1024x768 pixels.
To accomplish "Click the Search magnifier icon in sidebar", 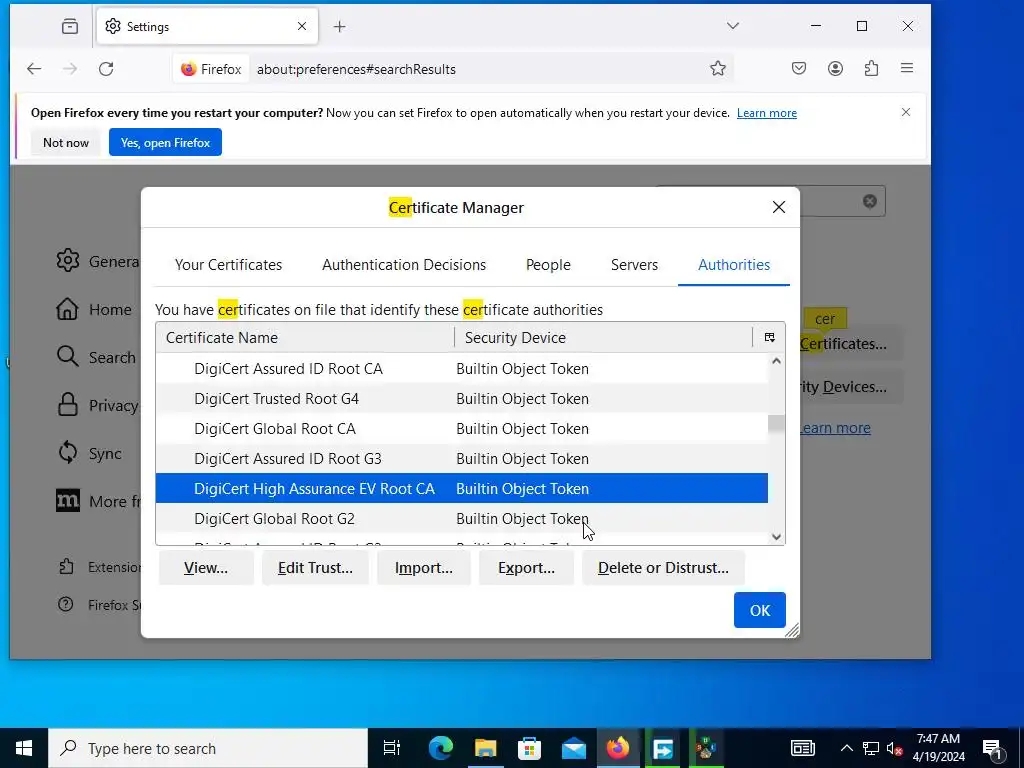I will [x=67, y=357].
